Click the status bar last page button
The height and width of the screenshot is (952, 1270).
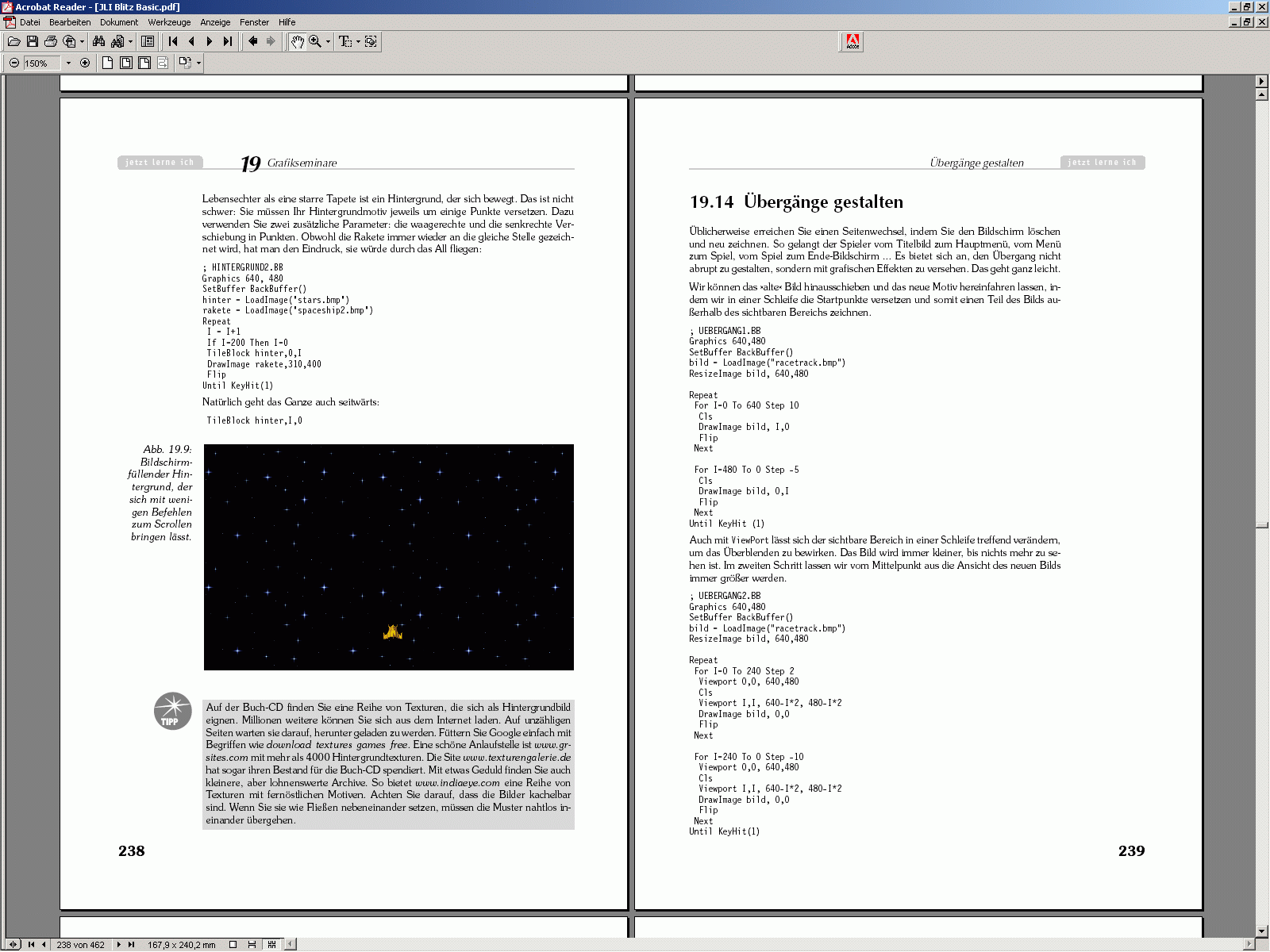(x=131, y=944)
